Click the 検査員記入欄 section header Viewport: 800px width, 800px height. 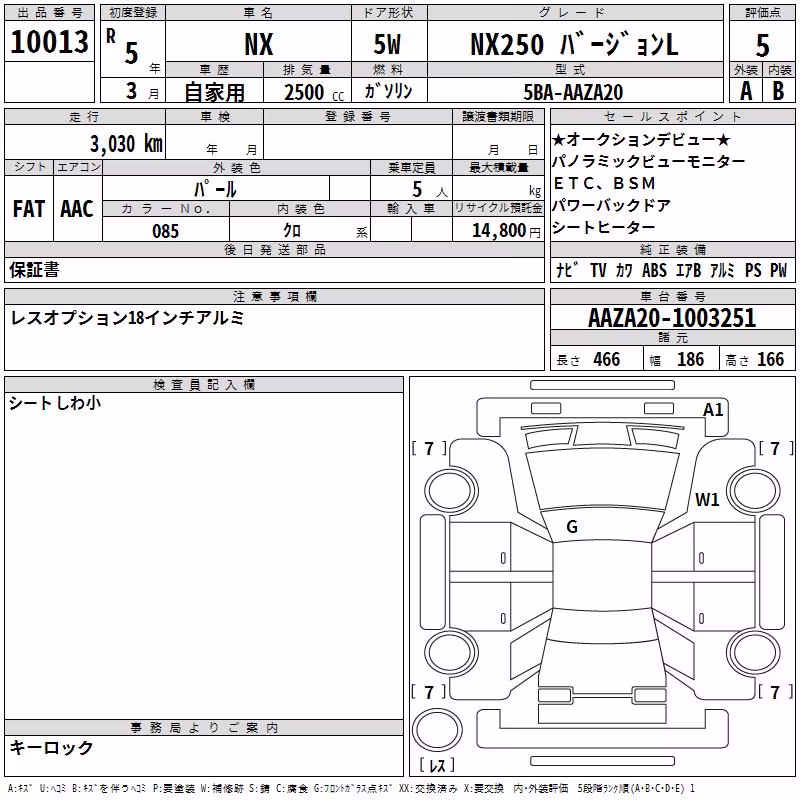[204, 385]
